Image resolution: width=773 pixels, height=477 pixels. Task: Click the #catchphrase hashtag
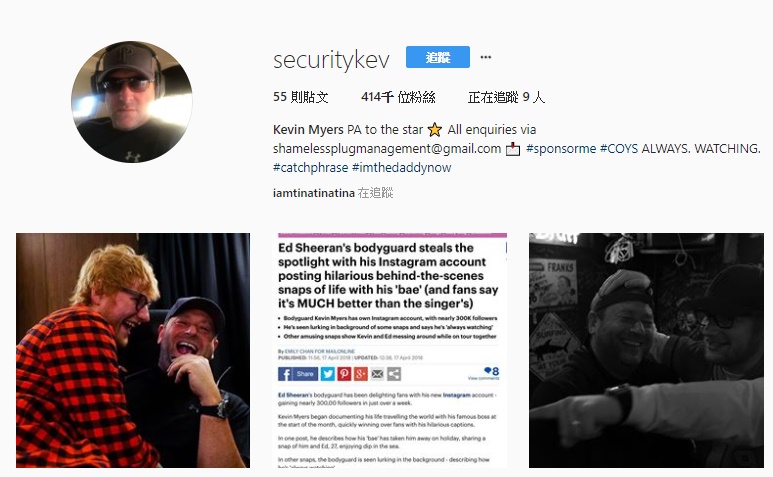[x=310, y=168]
